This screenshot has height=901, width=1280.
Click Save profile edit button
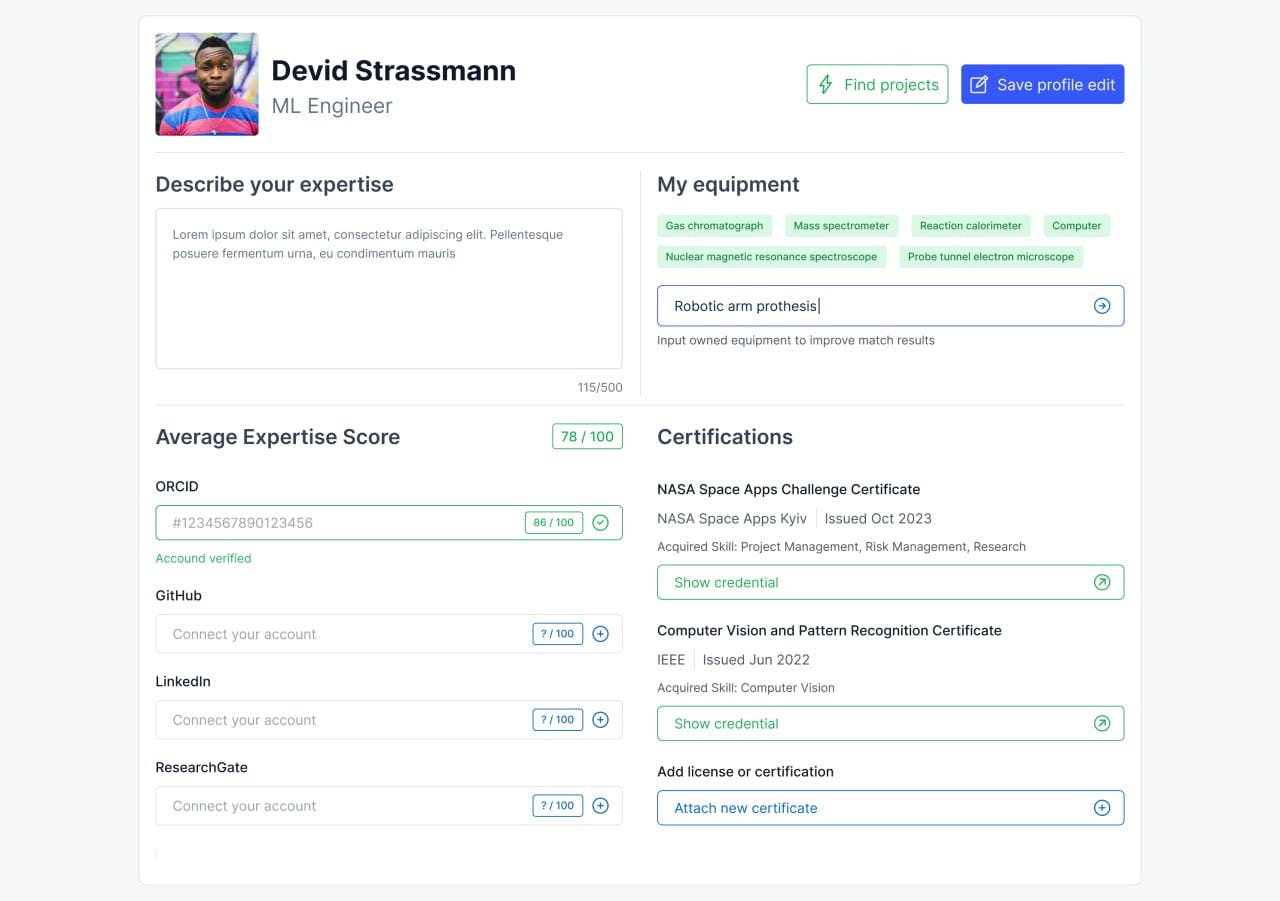1042,85
